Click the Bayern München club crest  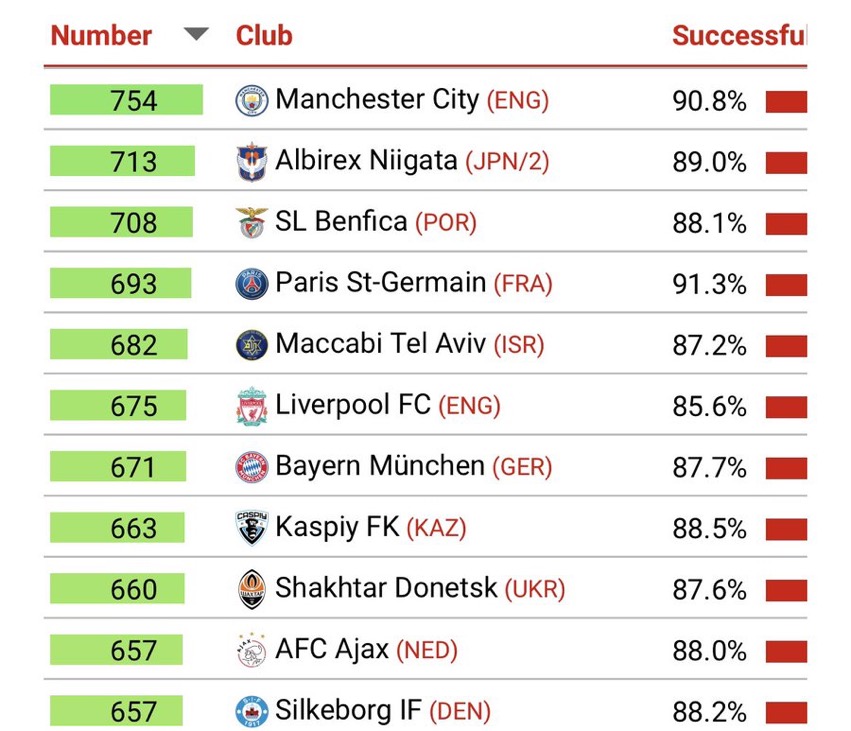point(252,467)
